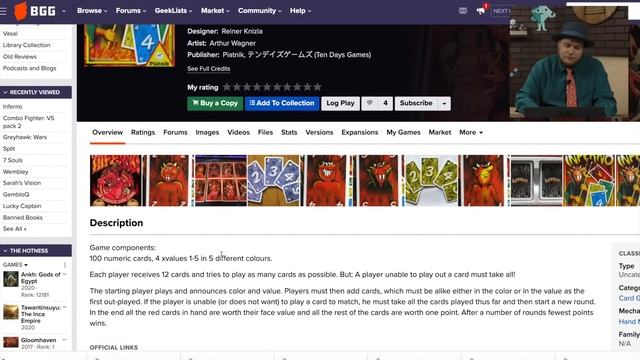This screenshot has width=640, height=360.
Task: Click the last rating star
Action: click(317, 87)
